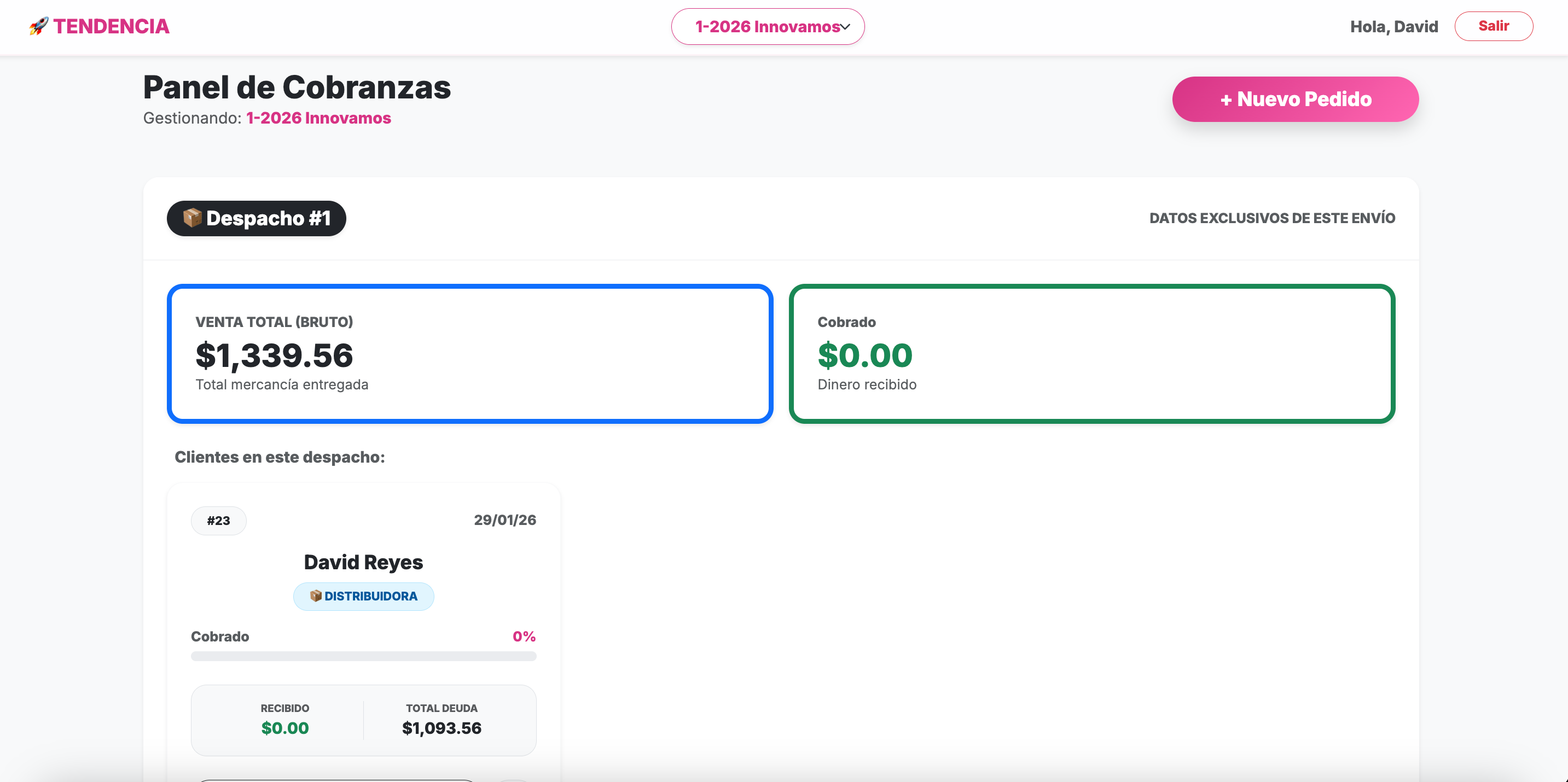The width and height of the screenshot is (1568, 782).
Task: Click the rocket icon in the TENDENCIA logo
Action: pos(39,26)
